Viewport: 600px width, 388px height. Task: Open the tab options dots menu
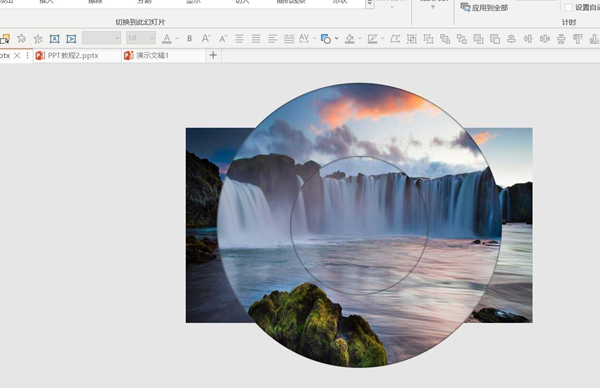(x=27, y=55)
